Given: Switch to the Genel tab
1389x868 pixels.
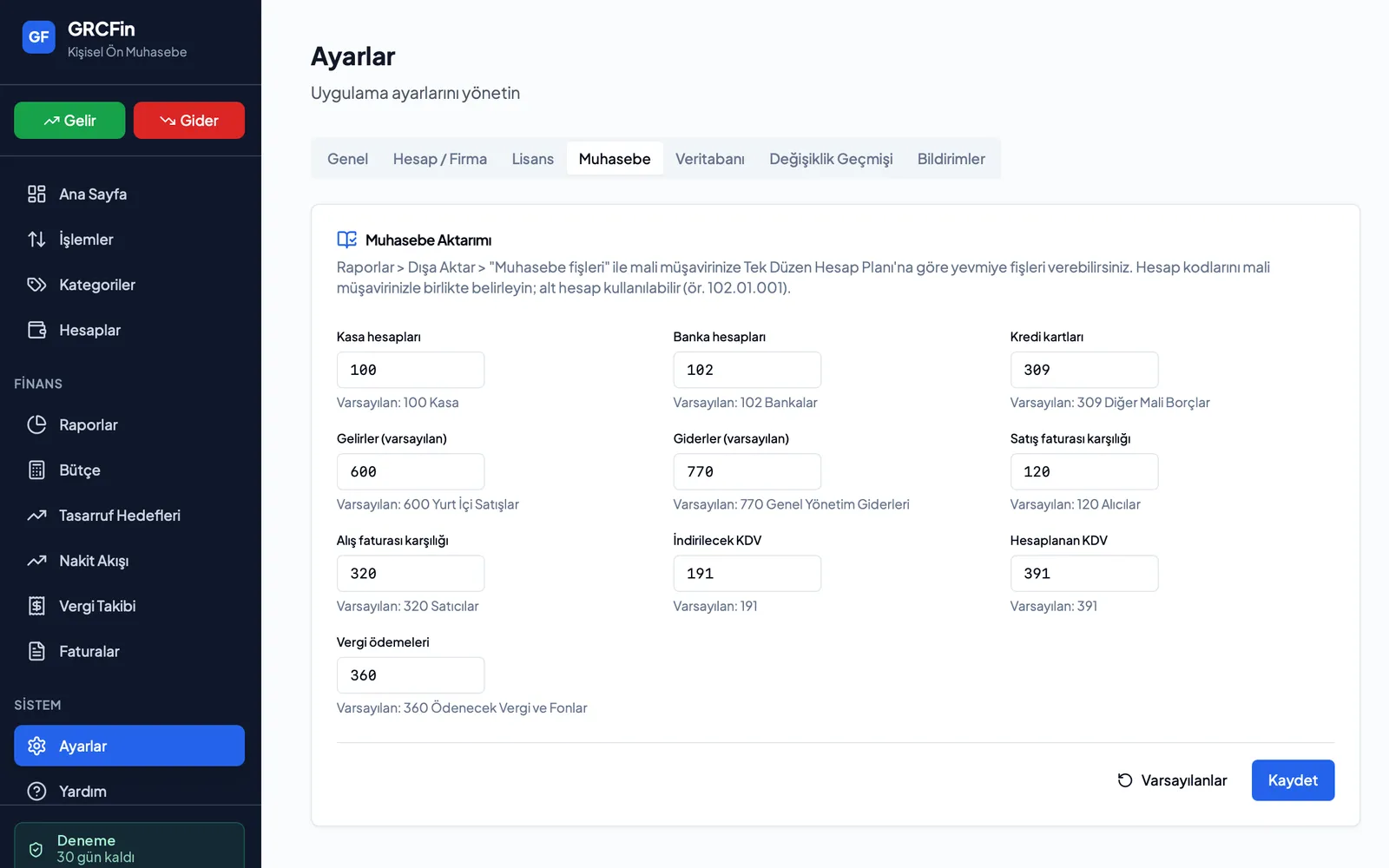Looking at the screenshot, I should [x=347, y=159].
